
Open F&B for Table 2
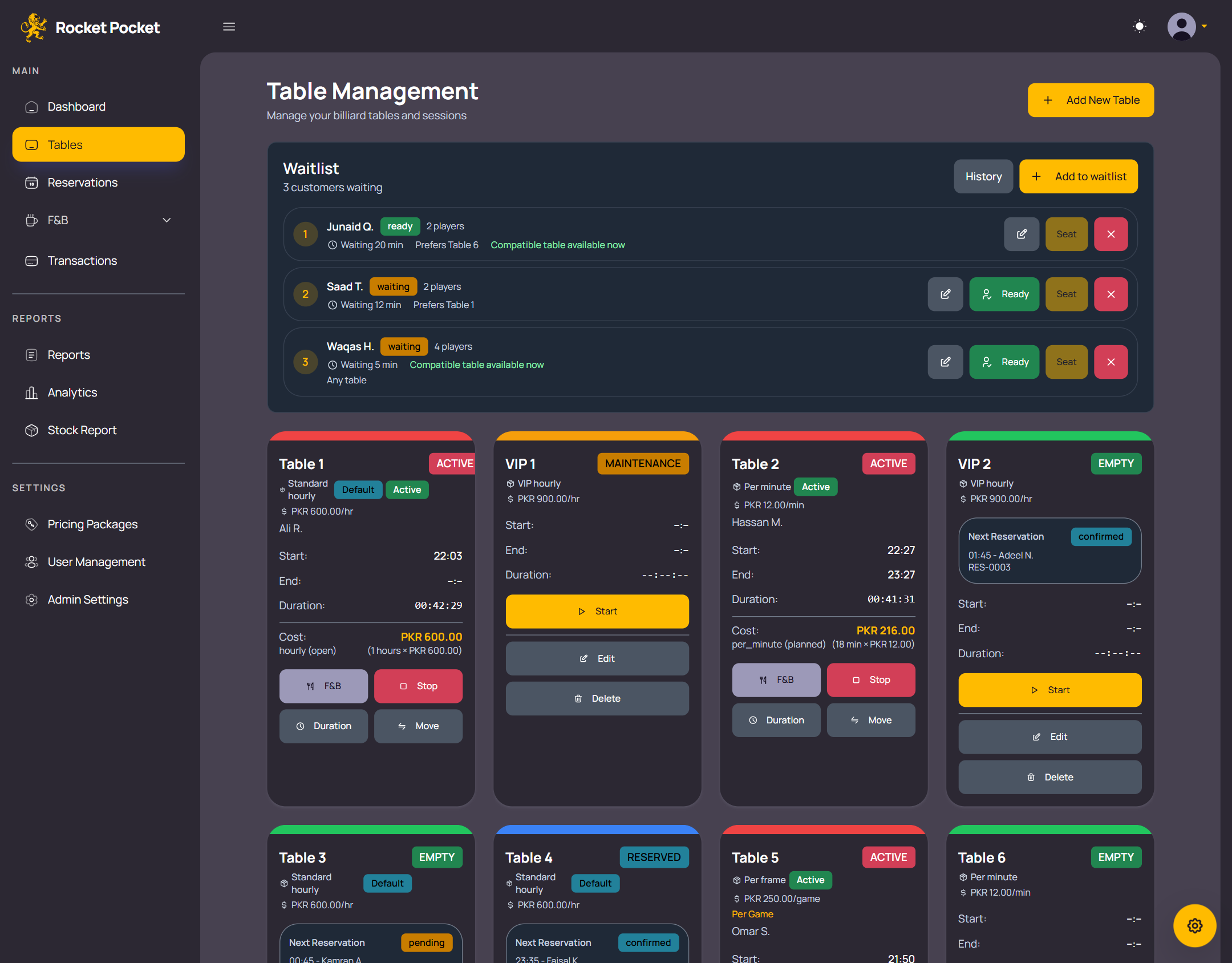(776, 680)
